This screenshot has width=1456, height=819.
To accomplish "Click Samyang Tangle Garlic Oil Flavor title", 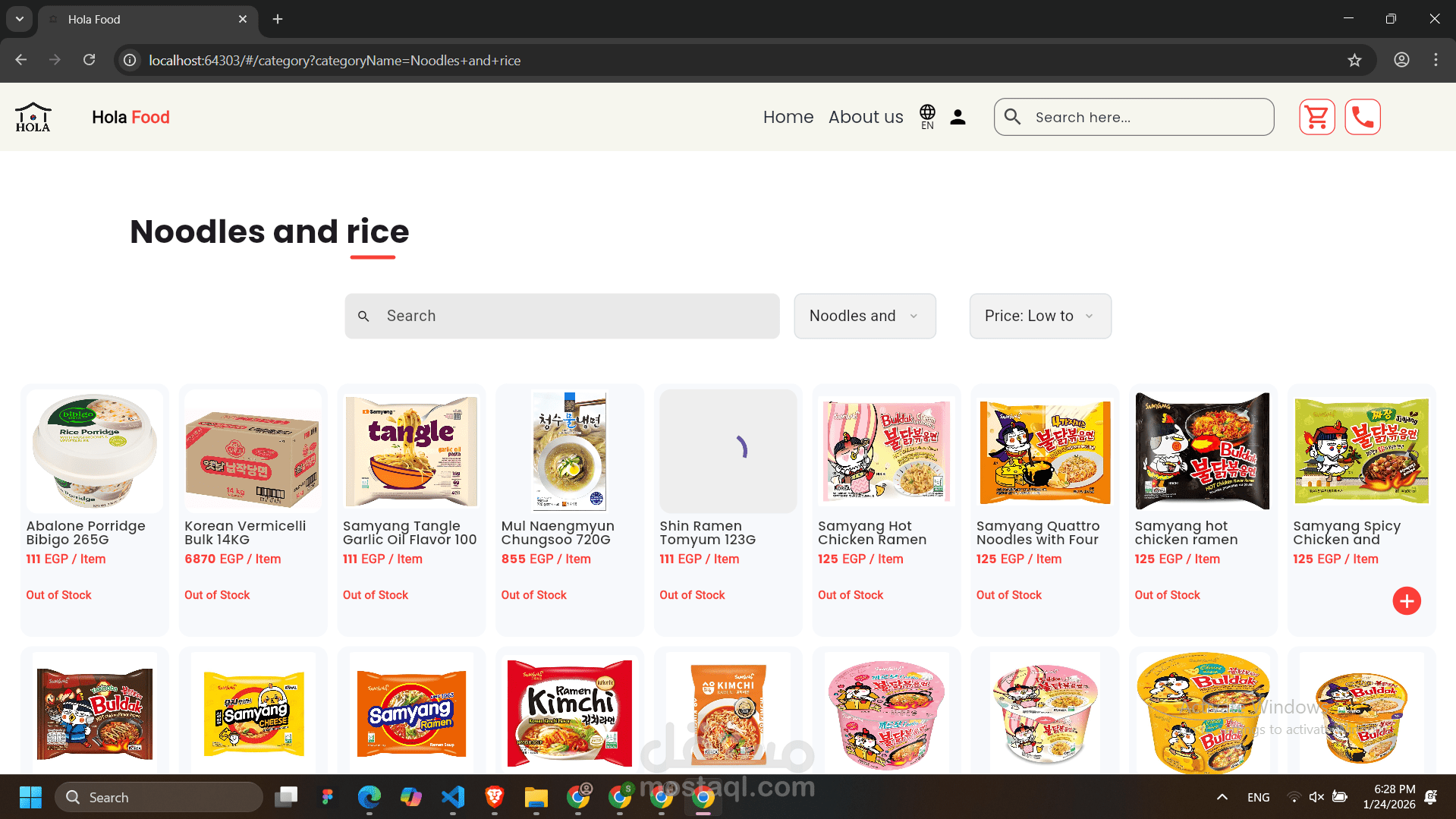I will 410,533.
